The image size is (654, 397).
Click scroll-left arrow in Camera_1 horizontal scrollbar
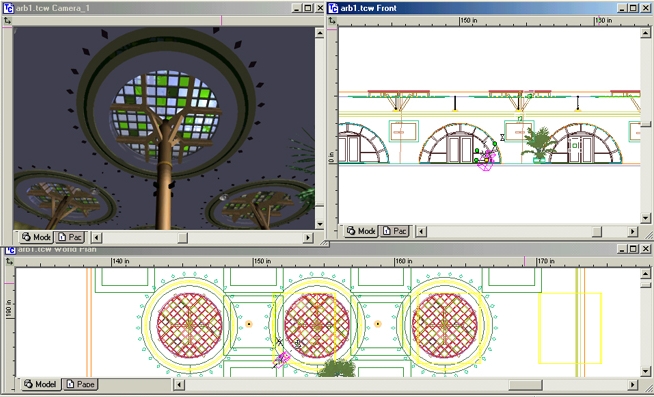(x=97, y=238)
